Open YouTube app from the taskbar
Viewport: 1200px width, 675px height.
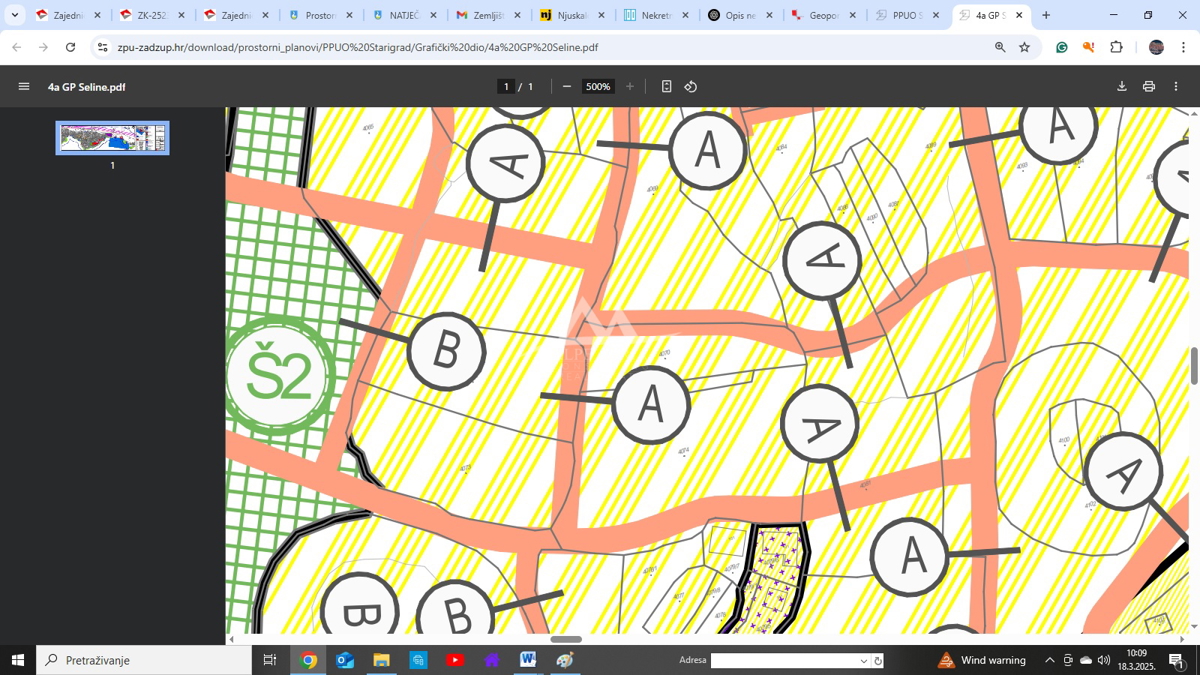click(455, 660)
